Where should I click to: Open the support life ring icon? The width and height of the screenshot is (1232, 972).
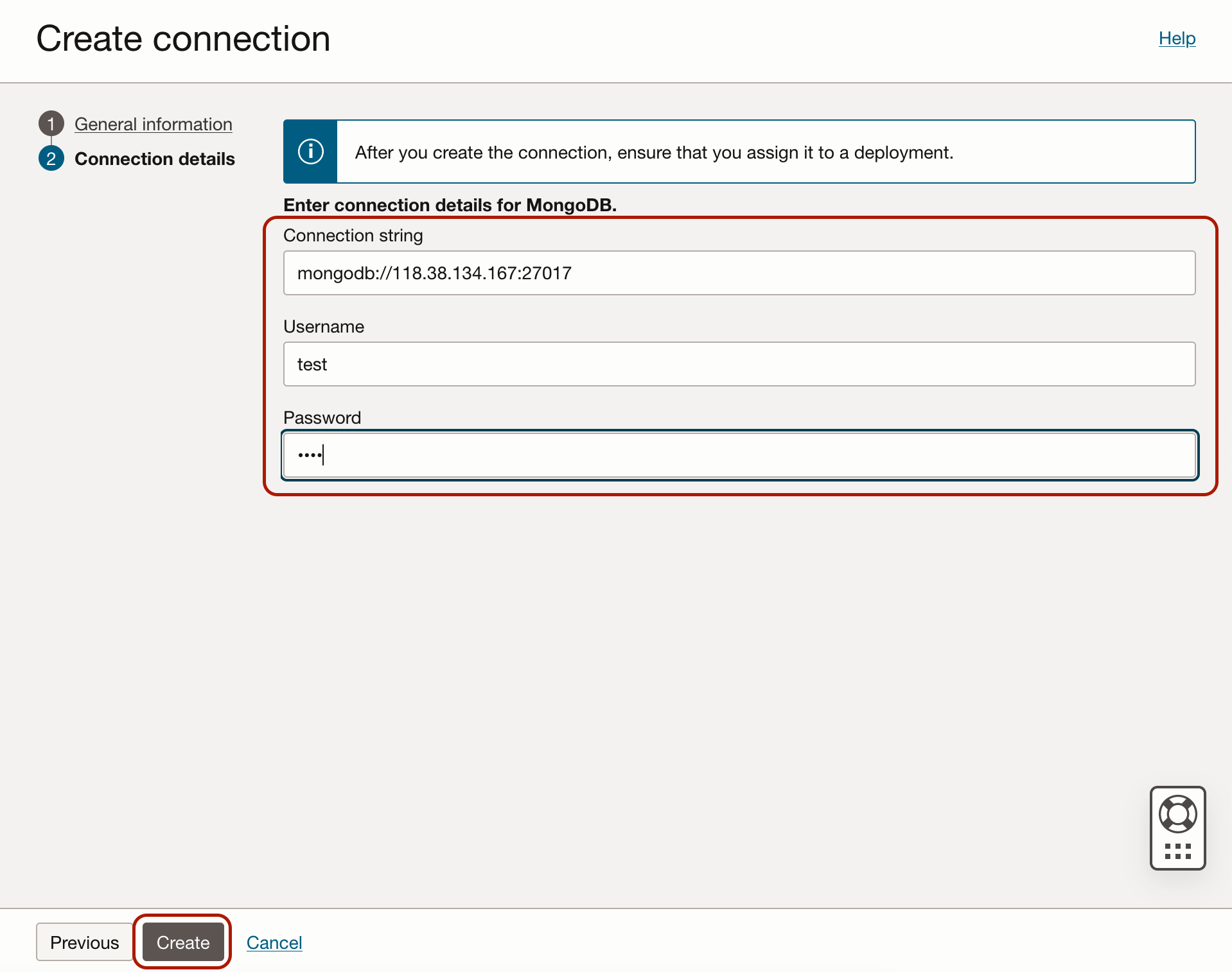coord(1177,813)
